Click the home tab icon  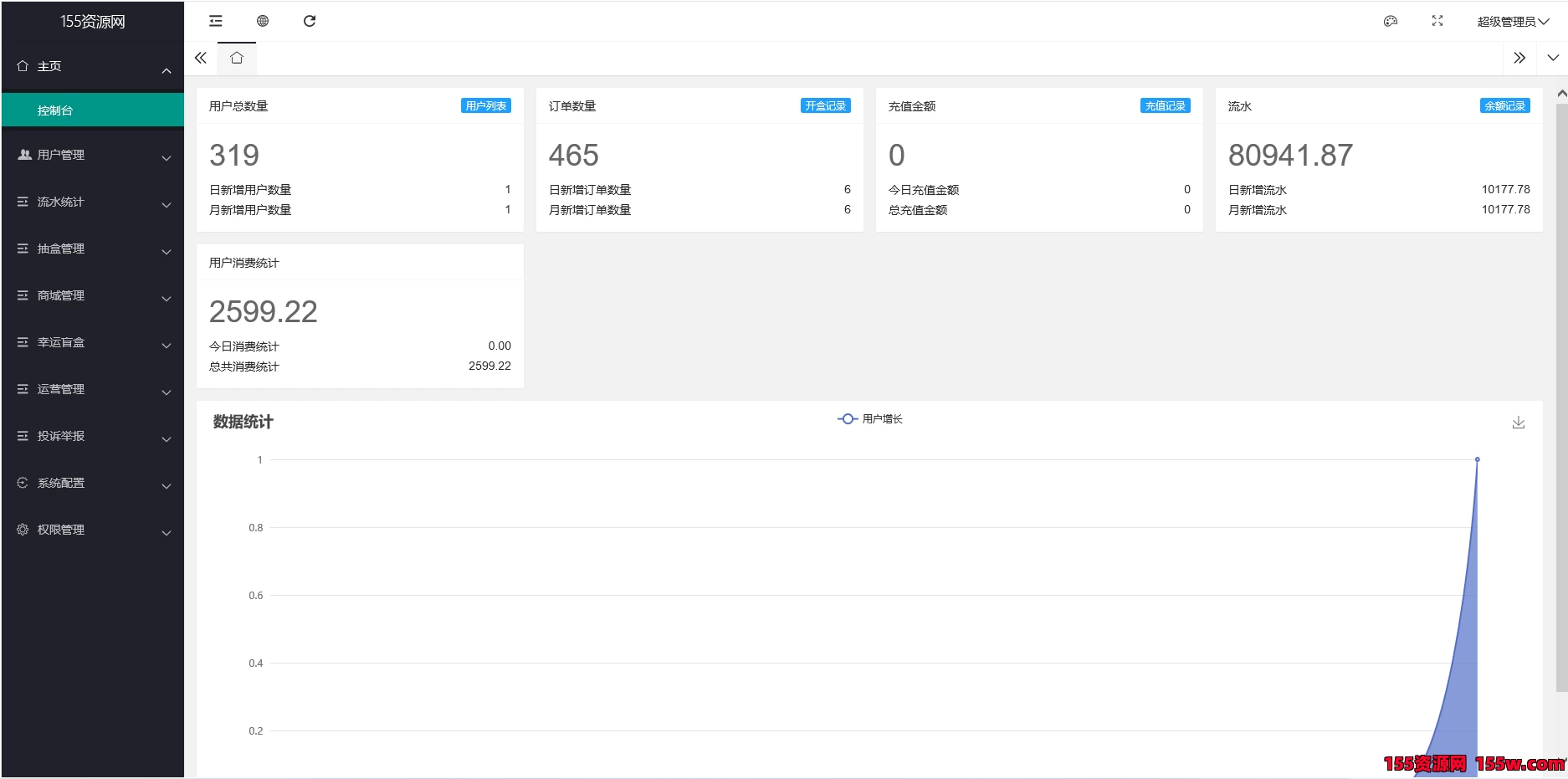237,58
